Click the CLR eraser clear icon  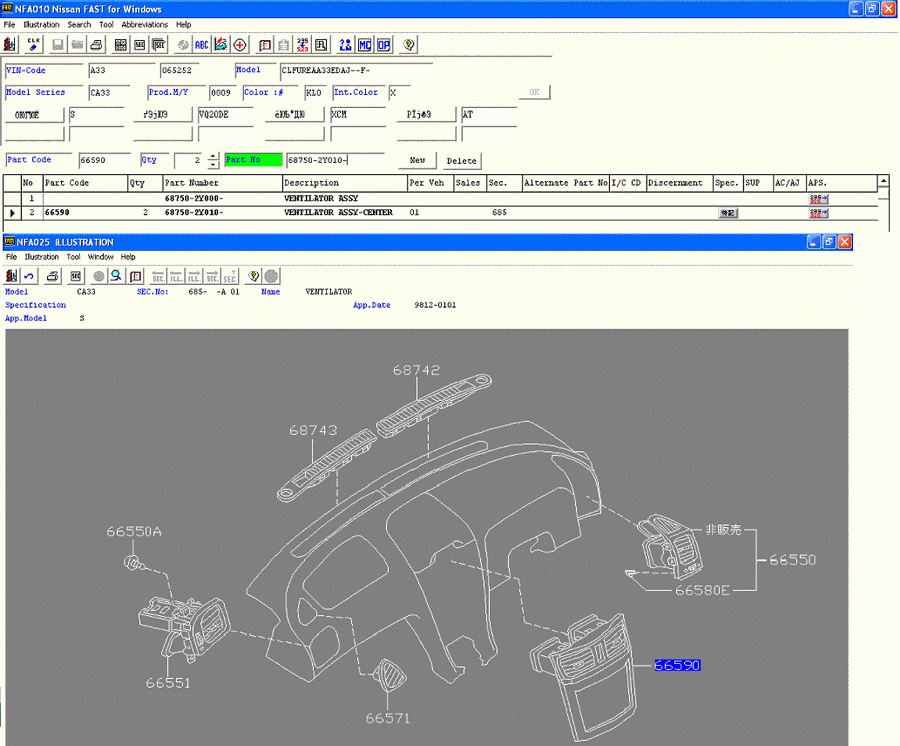point(33,45)
